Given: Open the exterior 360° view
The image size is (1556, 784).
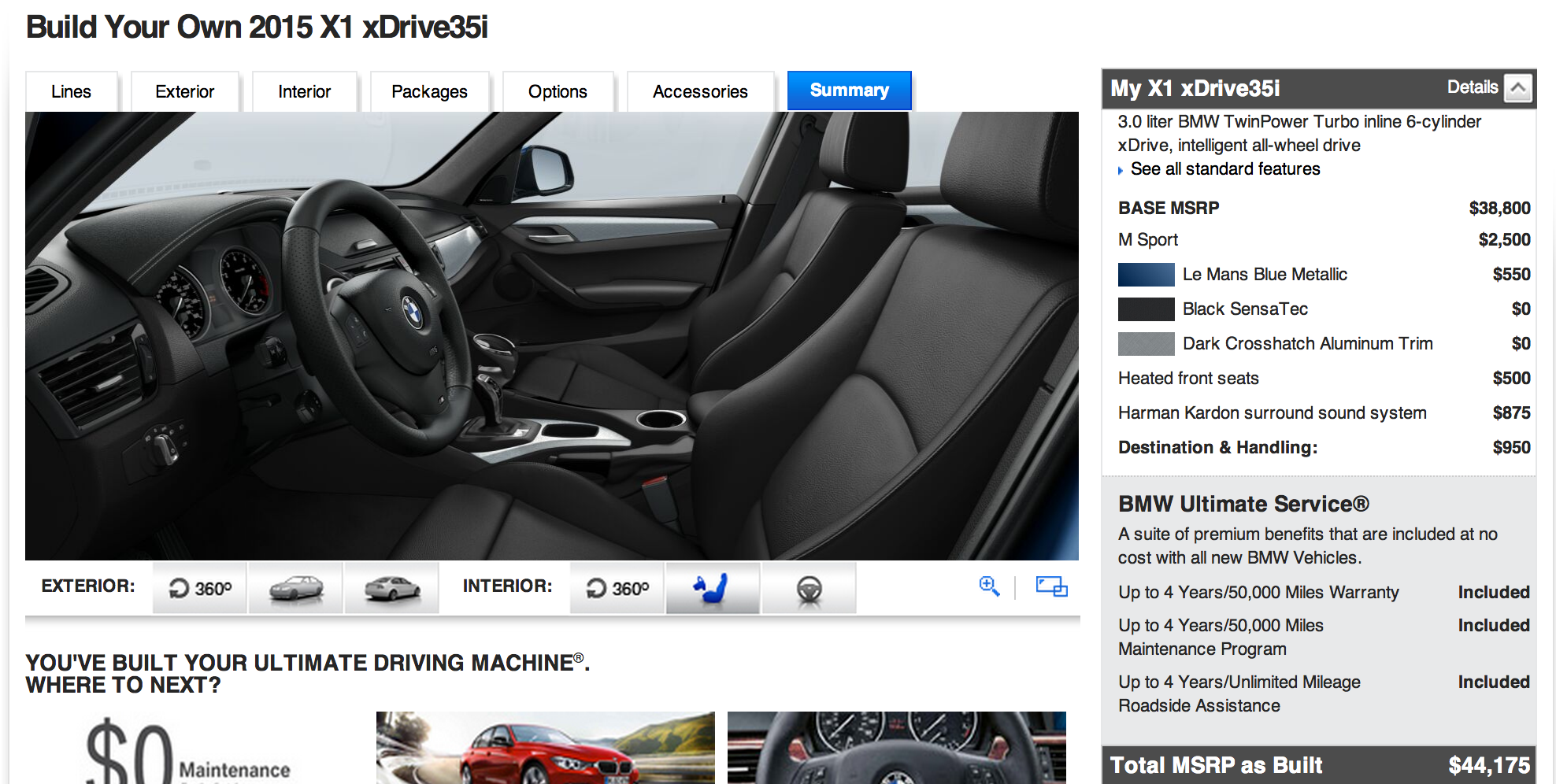Looking at the screenshot, I should click(x=200, y=588).
